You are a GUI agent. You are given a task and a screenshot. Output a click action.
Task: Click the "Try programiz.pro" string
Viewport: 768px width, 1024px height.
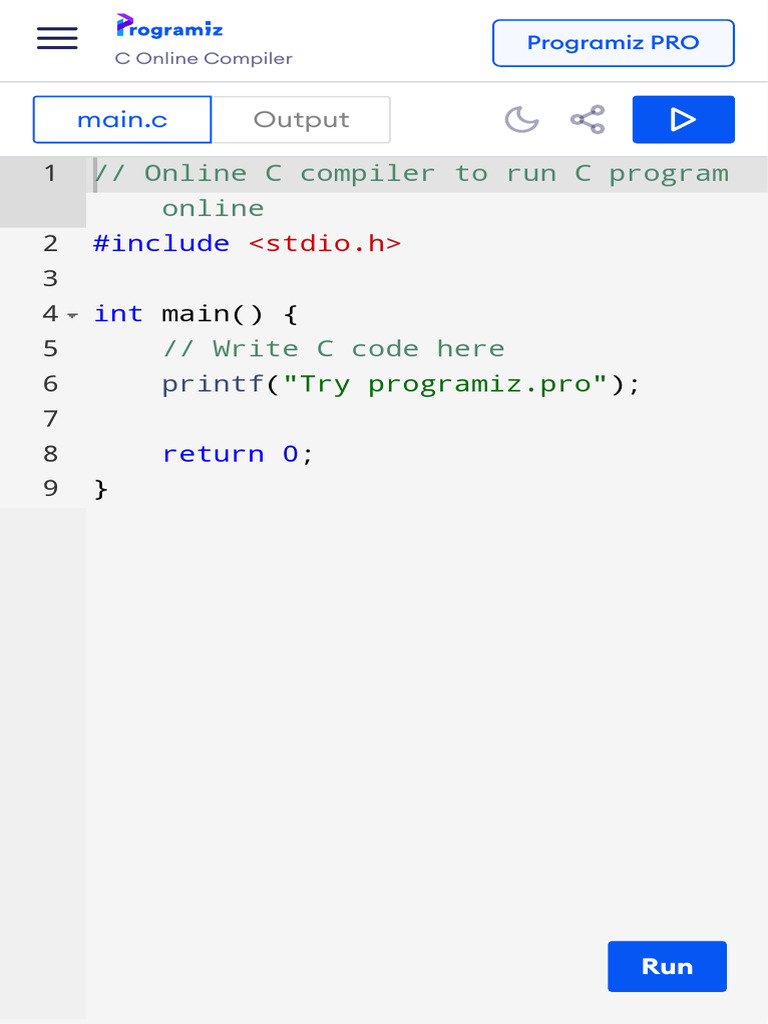click(x=445, y=384)
